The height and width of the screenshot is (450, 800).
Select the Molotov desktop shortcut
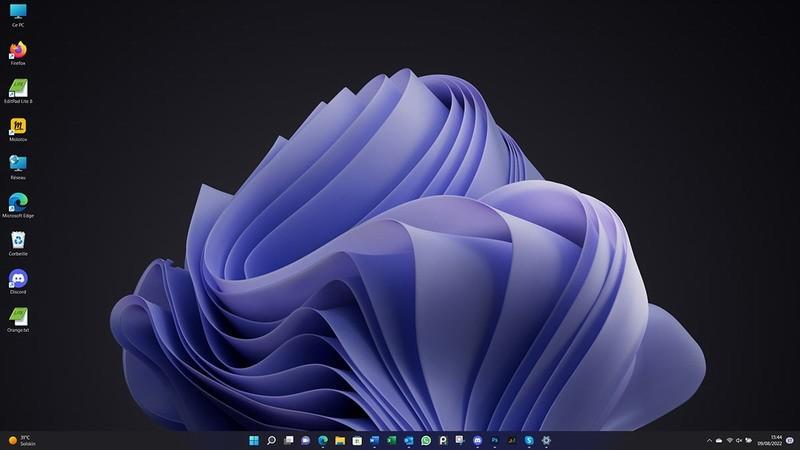pos(18,130)
